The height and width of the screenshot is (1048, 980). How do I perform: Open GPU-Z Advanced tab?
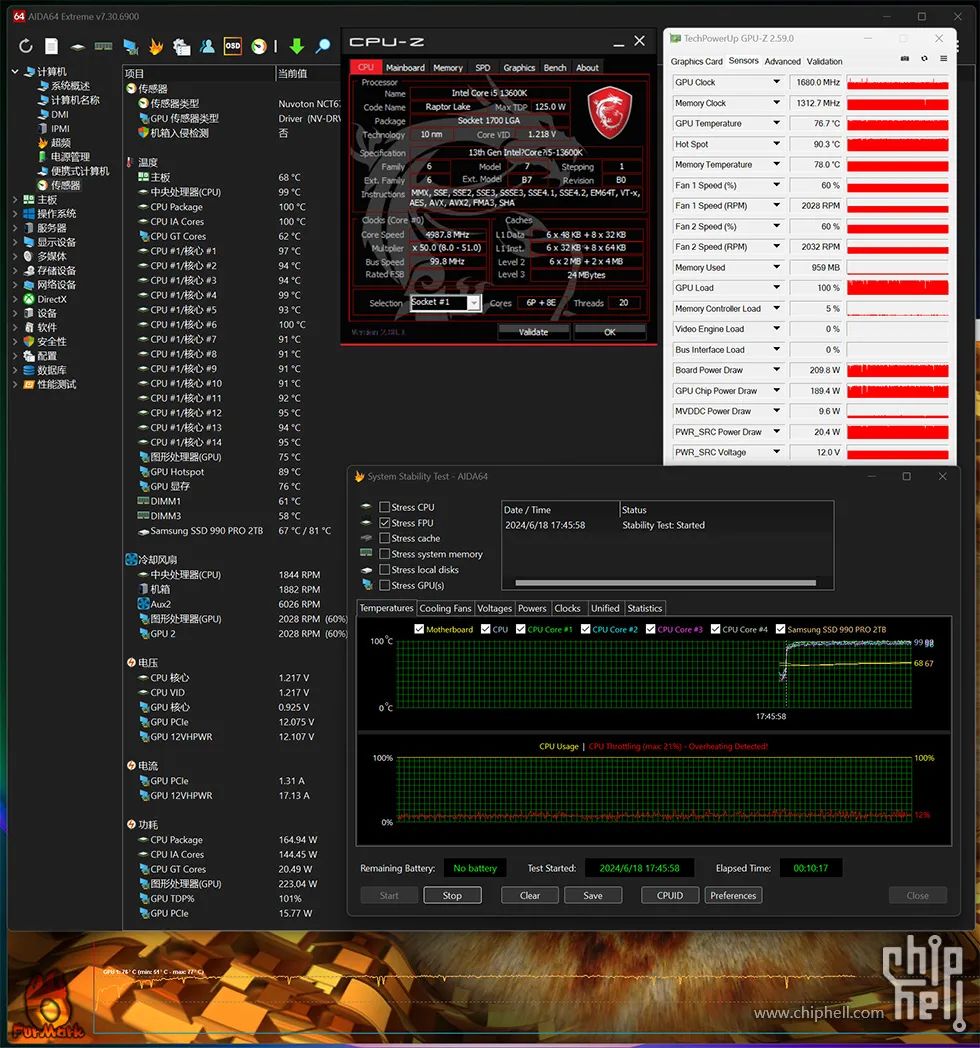coord(782,61)
